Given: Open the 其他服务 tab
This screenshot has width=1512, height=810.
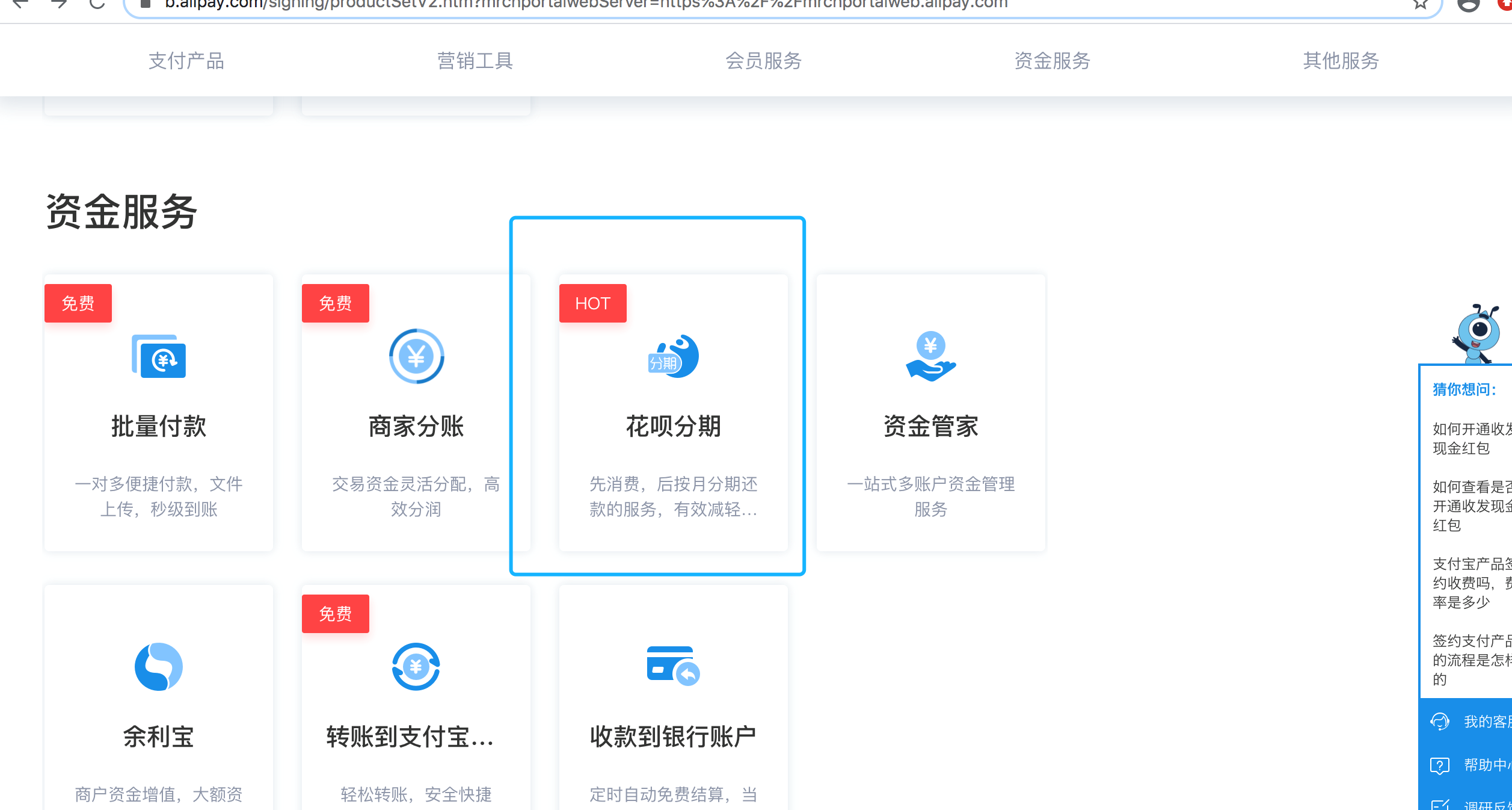Looking at the screenshot, I should pyautogui.click(x=1341, y=61).
